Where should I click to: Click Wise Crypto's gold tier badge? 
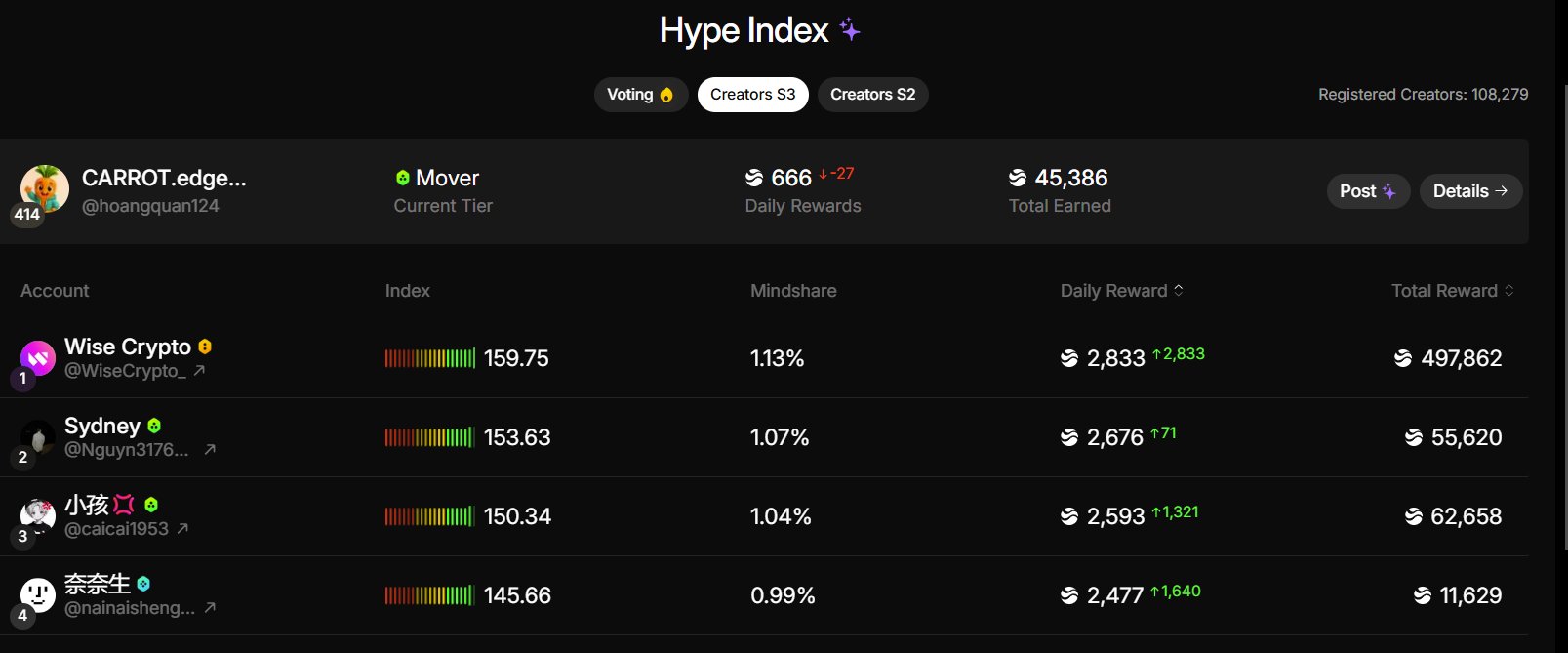pos(205,347)
